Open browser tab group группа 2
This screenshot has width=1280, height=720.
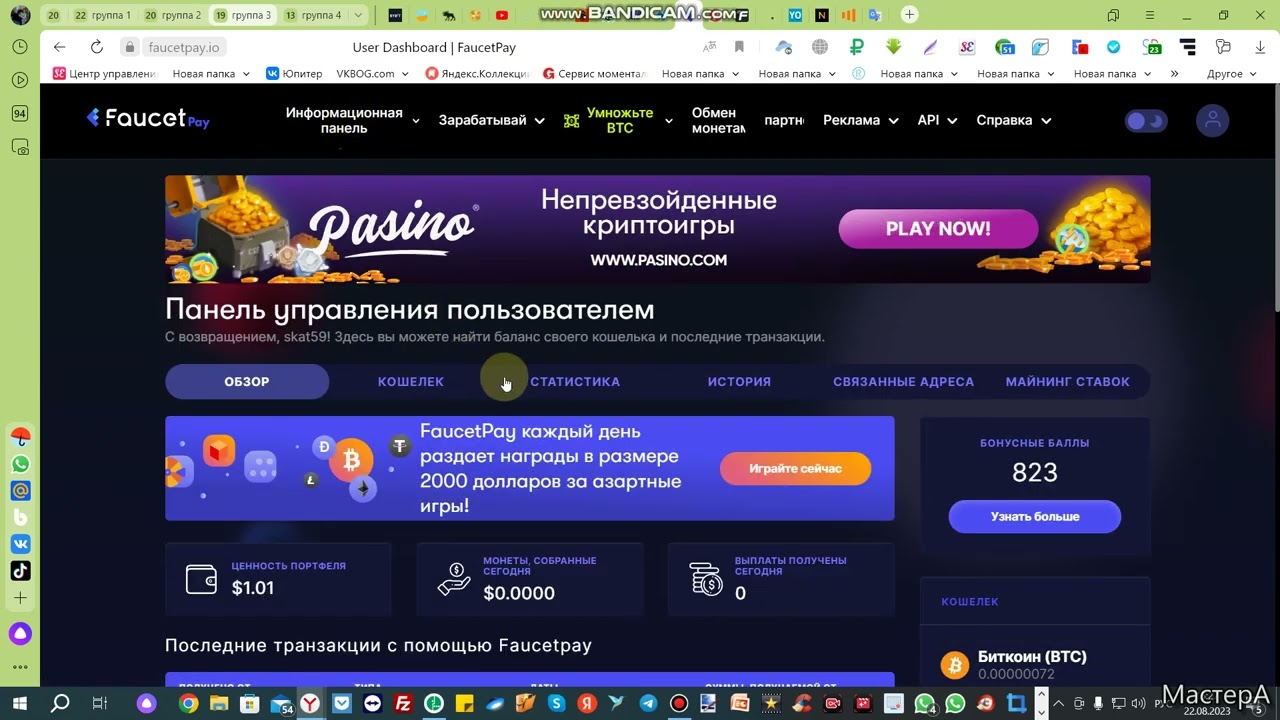tap(173, 15)
